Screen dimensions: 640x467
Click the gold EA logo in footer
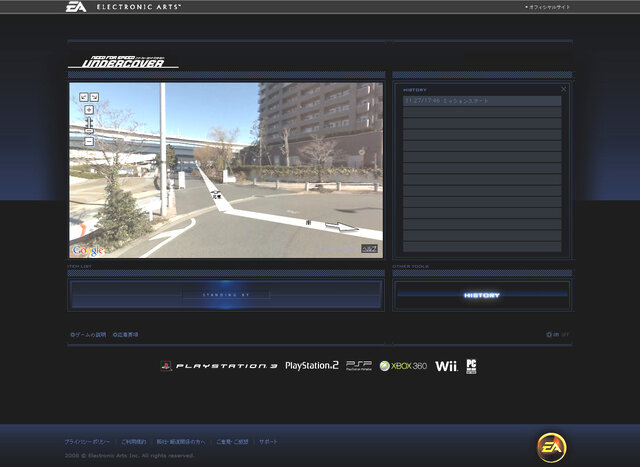(x=552, y=447)
